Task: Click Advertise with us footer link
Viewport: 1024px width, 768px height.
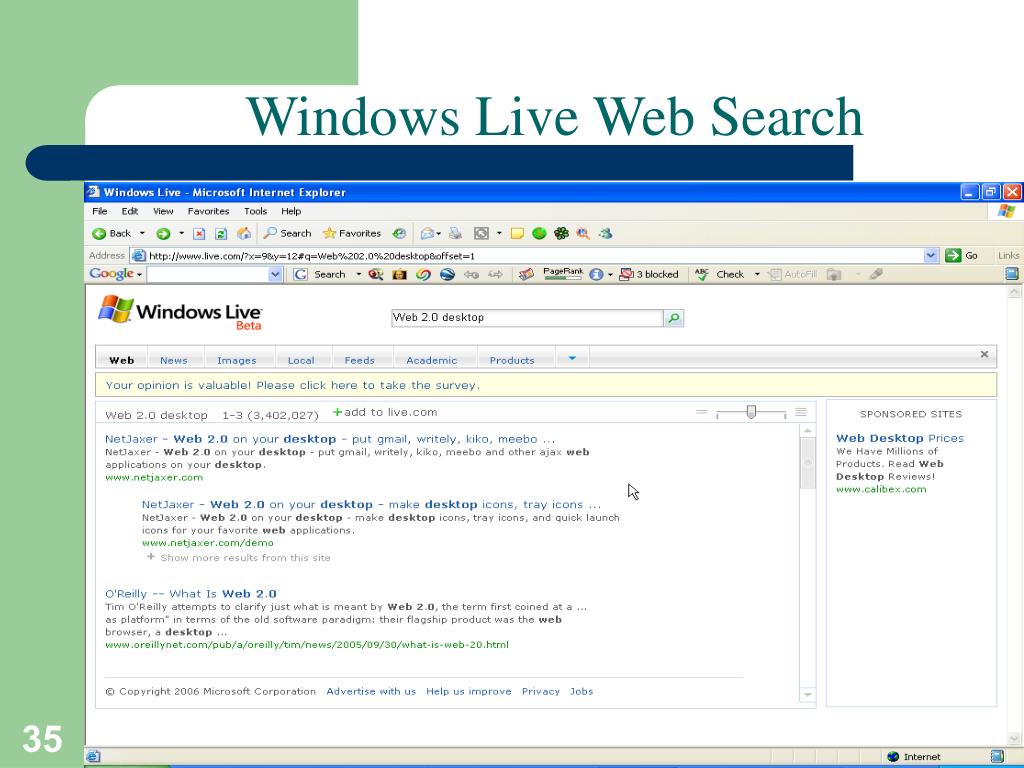Action: 371,691
